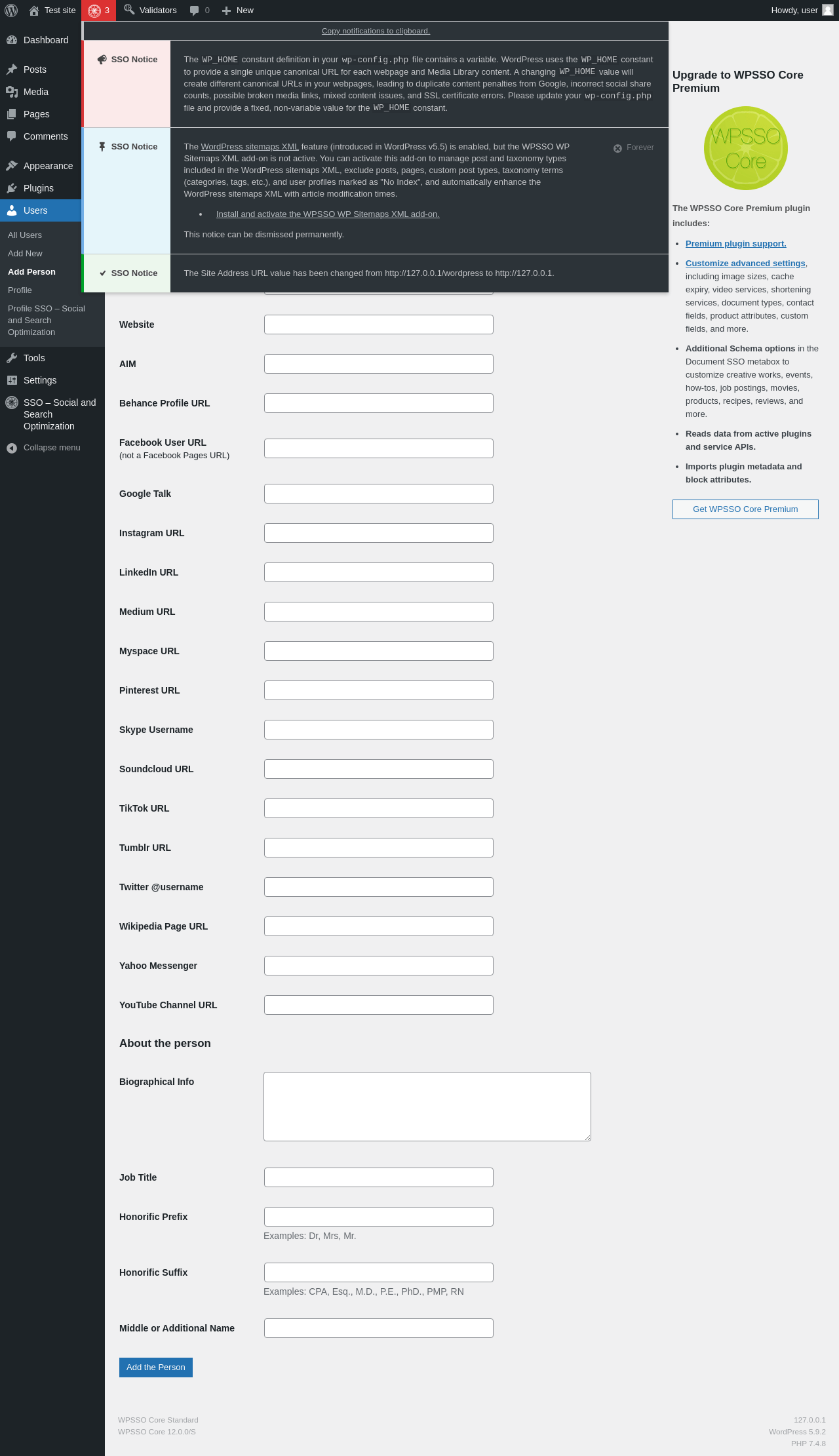This screenshot has width=839, height=1456.
Task: Open the Validators menu in admin bar
Action: [151, 10]
